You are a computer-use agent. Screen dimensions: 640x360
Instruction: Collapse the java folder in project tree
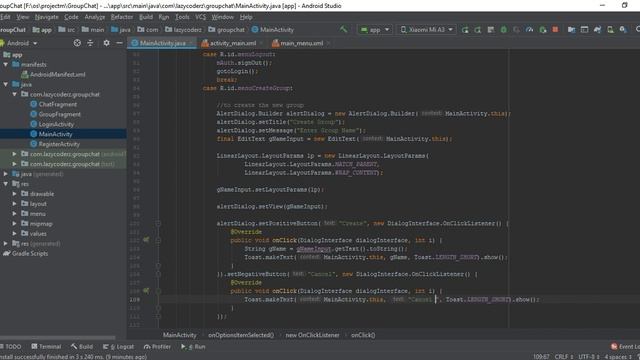[x=6, y=84]
